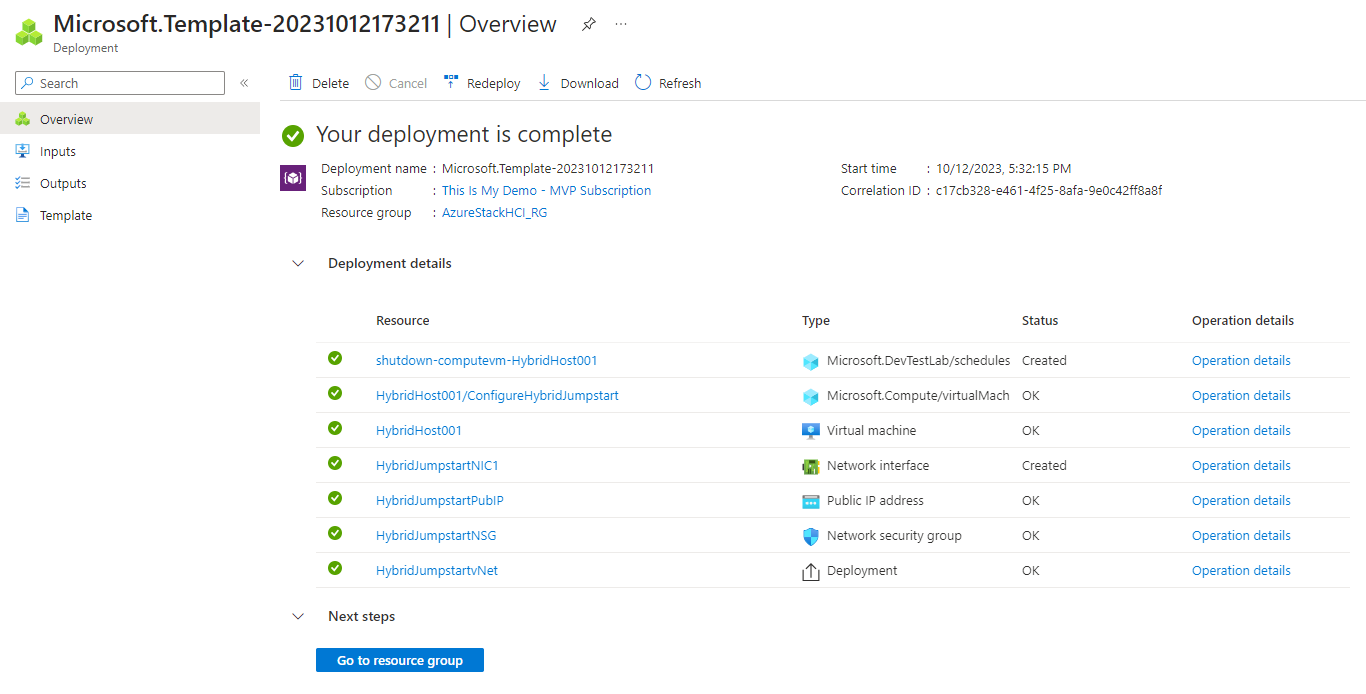Open This Is My Demo subscription link

click(x=546, y=191)
